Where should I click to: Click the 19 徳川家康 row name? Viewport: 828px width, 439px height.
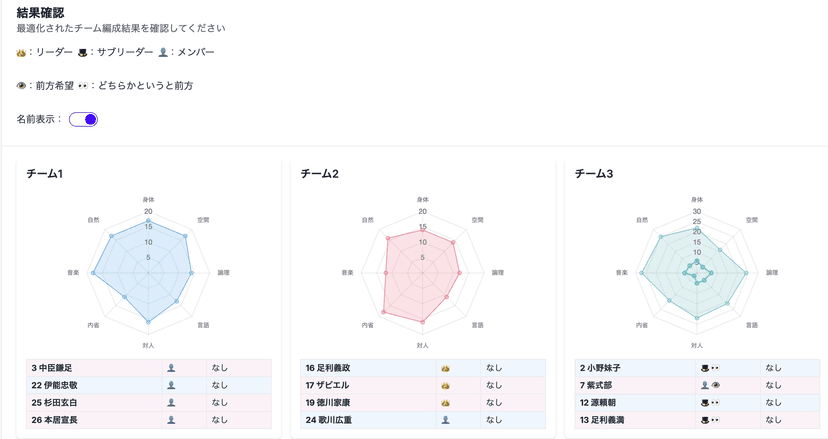pyautogui.click(x=328, y=403)
